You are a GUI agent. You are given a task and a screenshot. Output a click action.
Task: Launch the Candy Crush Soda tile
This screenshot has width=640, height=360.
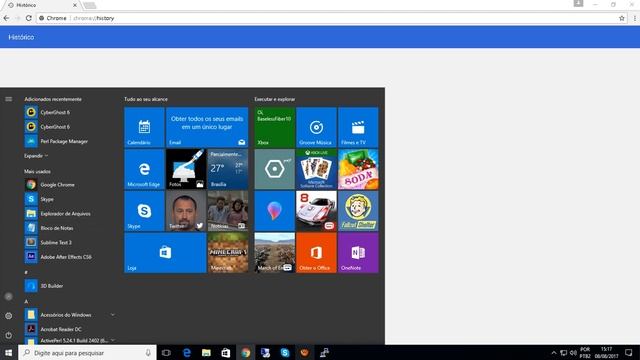[x=358, y=169]
